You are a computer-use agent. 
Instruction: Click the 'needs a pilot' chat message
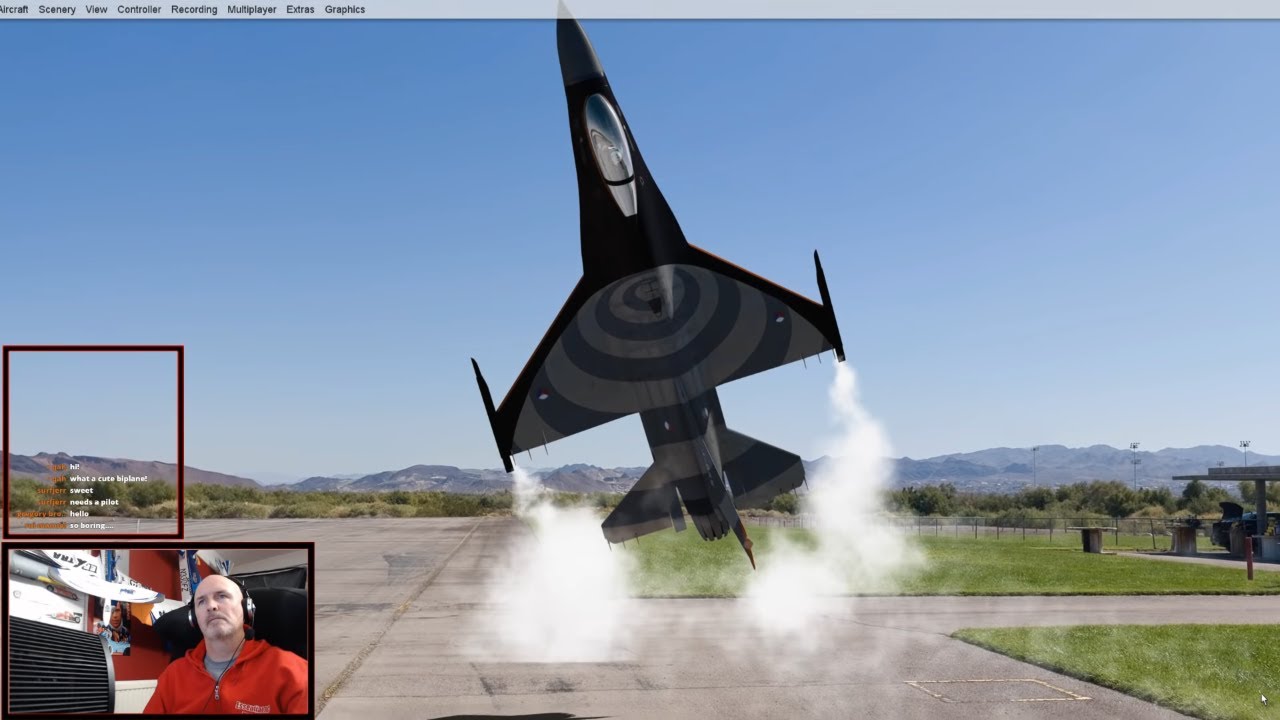pos(94,502)
